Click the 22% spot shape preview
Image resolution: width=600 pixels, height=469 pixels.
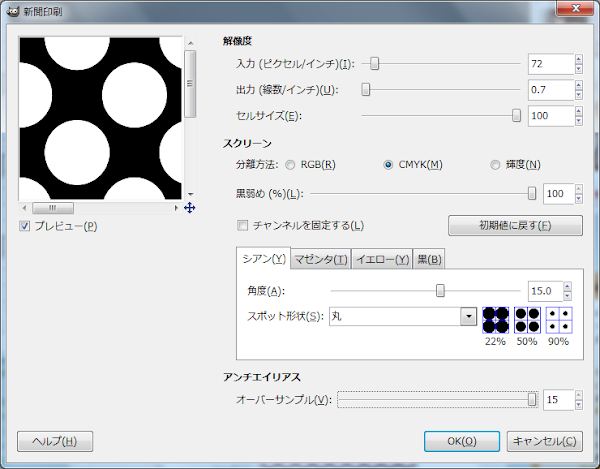(496, 320)
